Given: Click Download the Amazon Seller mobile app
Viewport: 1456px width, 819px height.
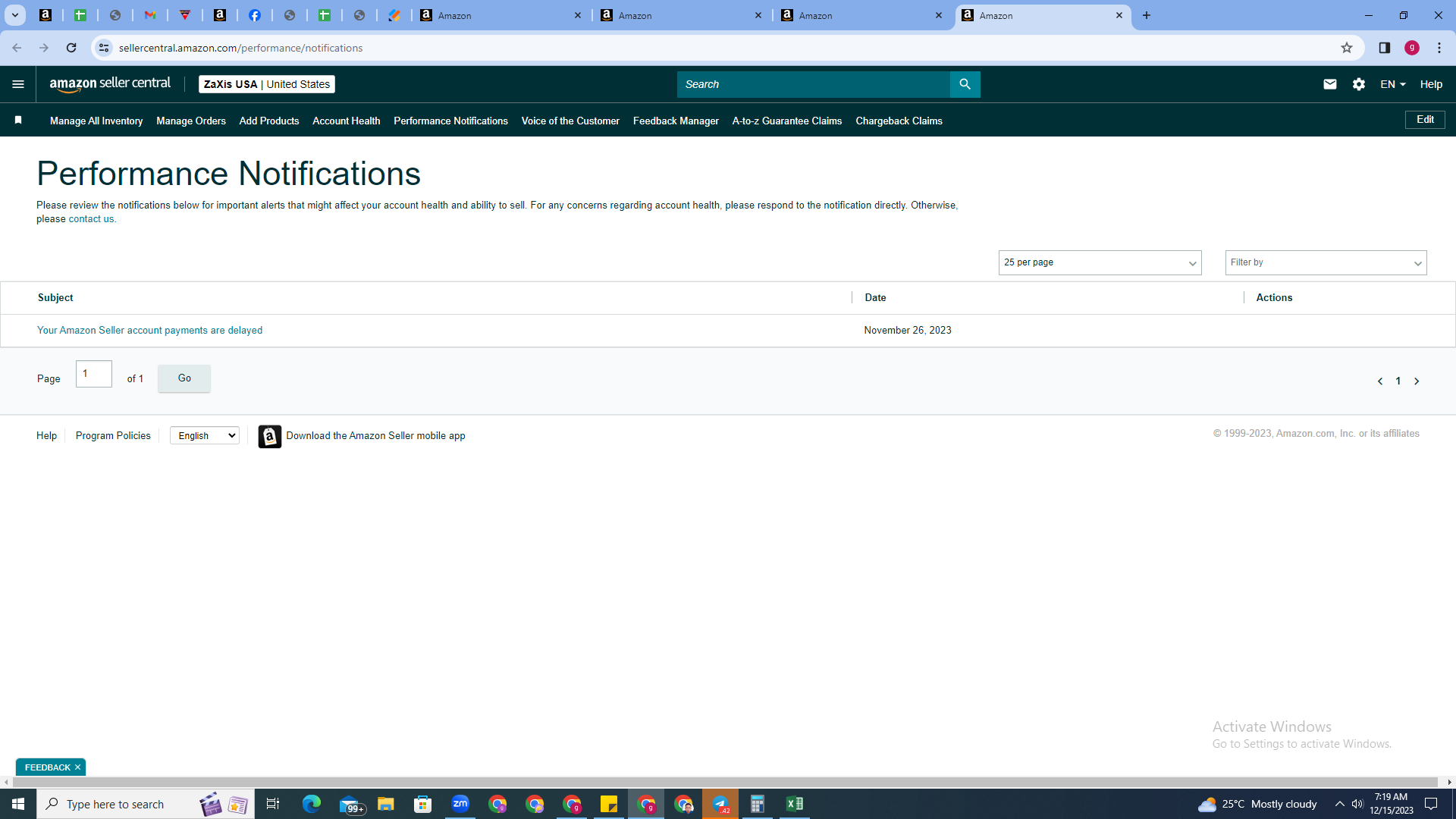Looking at the screenshot, I should 375,435.
